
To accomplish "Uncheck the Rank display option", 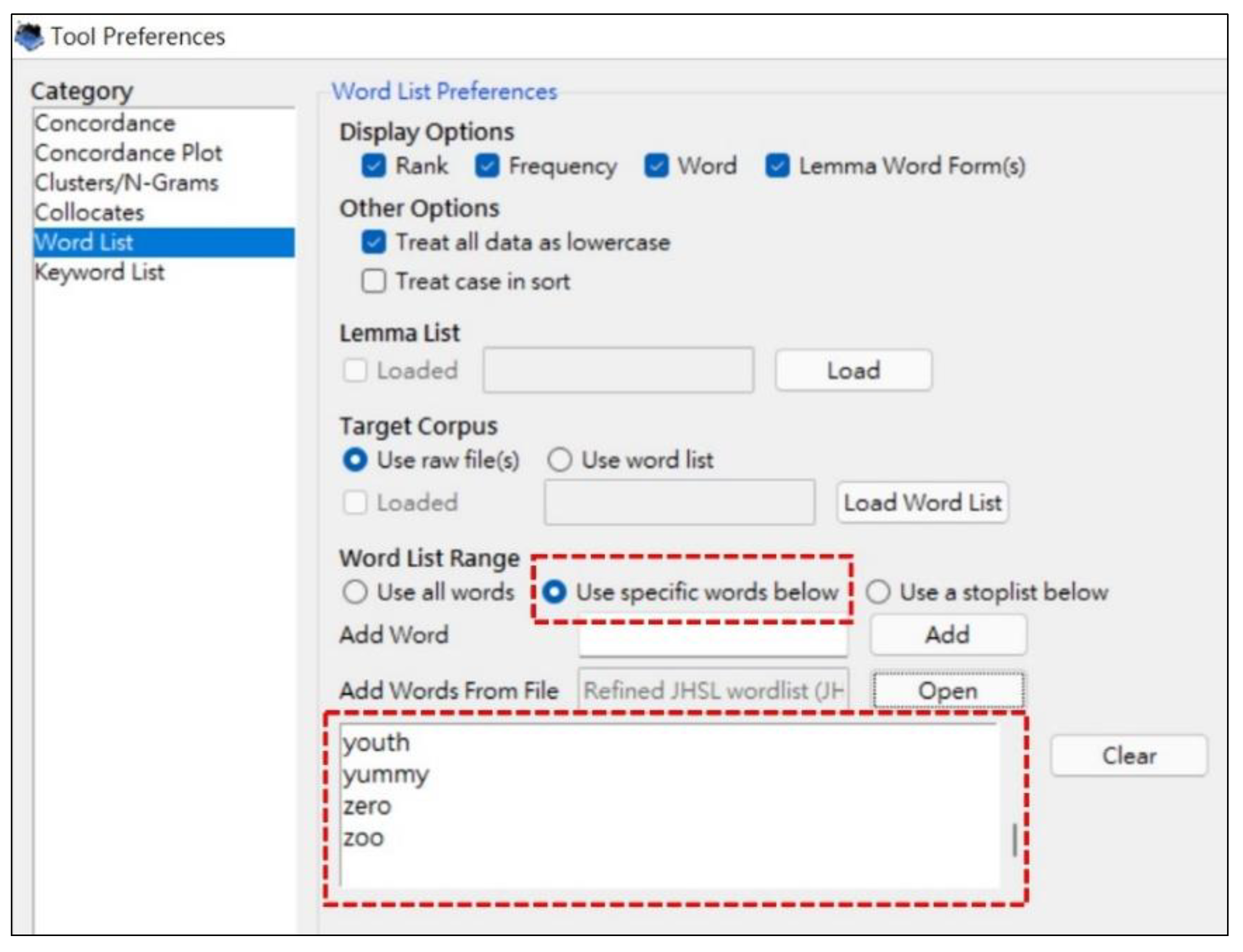I will coord(374,167).
